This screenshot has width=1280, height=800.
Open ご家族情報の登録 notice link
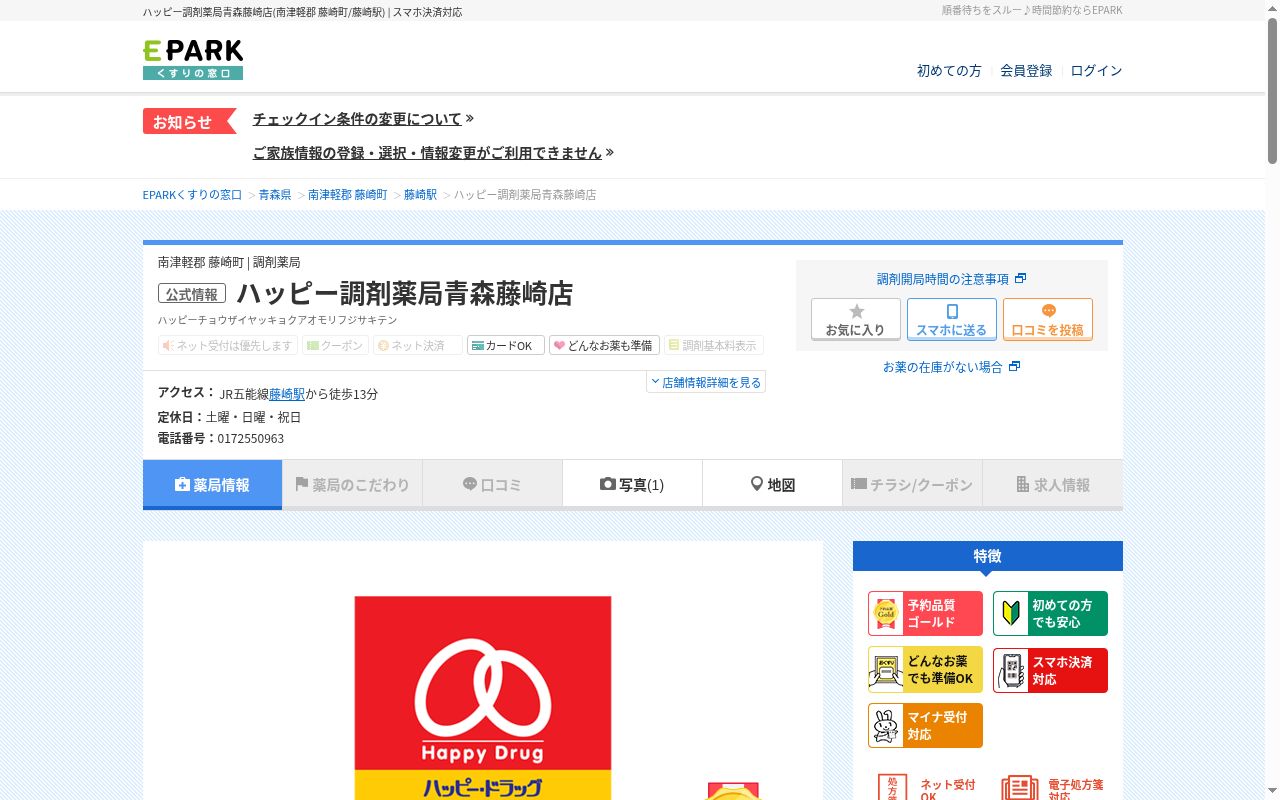[433, 153]
